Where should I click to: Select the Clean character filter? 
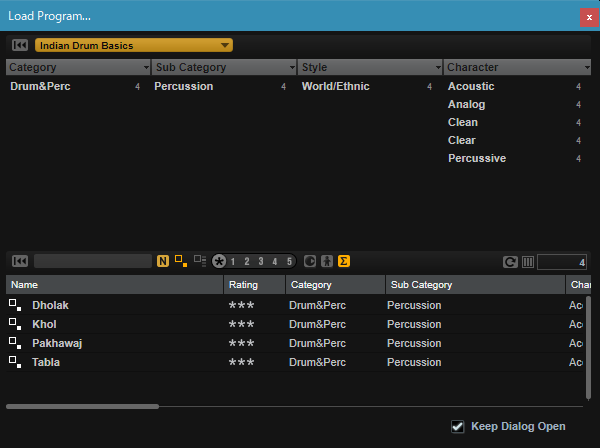tap(515, 122)
